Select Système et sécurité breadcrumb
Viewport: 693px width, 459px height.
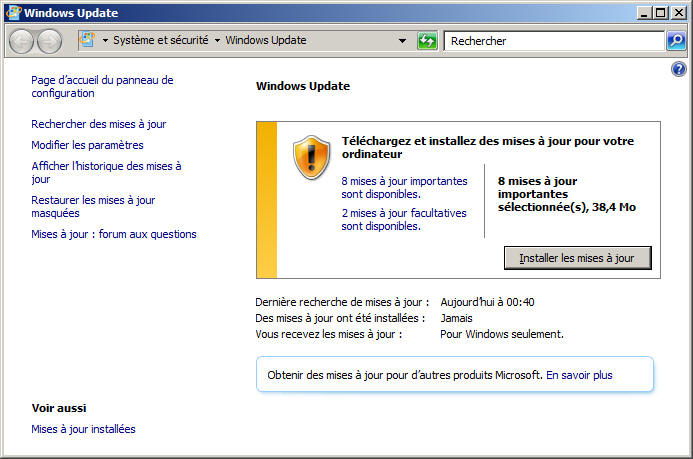click(160, 40)
